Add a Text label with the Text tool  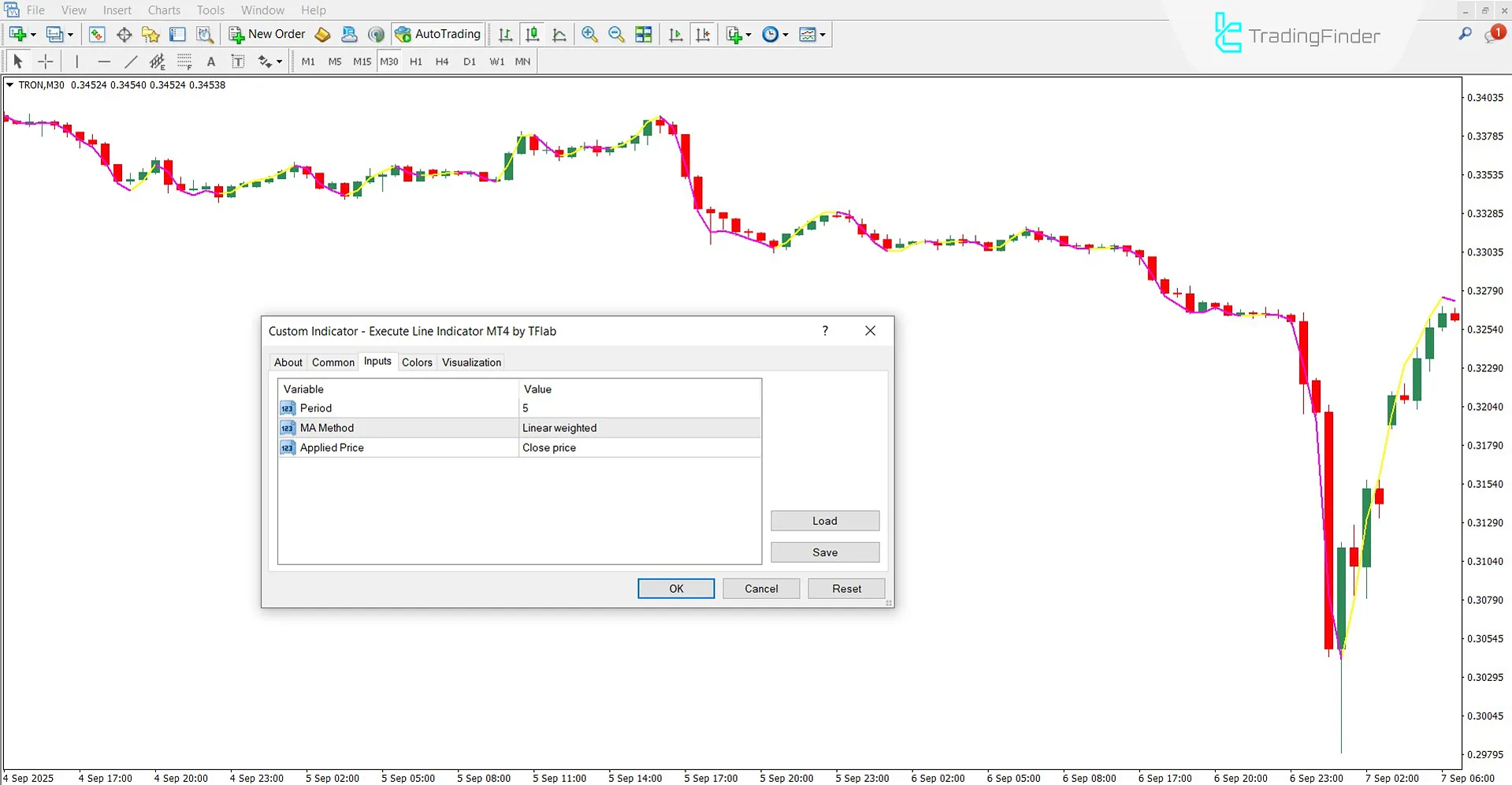pos(210,61)
